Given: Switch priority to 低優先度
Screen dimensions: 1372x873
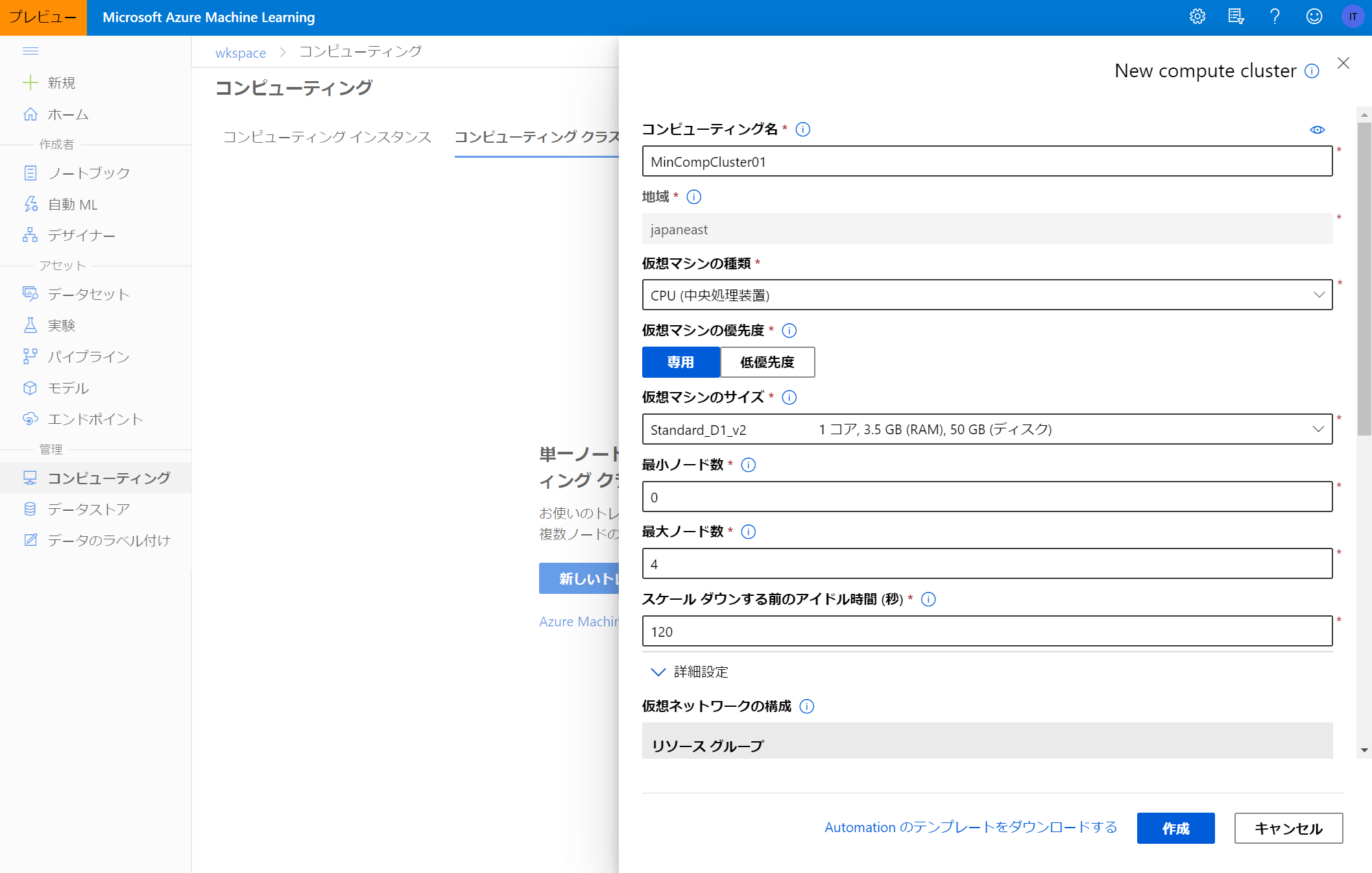Looking at the screenshot, I should click(x=767, y=362).
